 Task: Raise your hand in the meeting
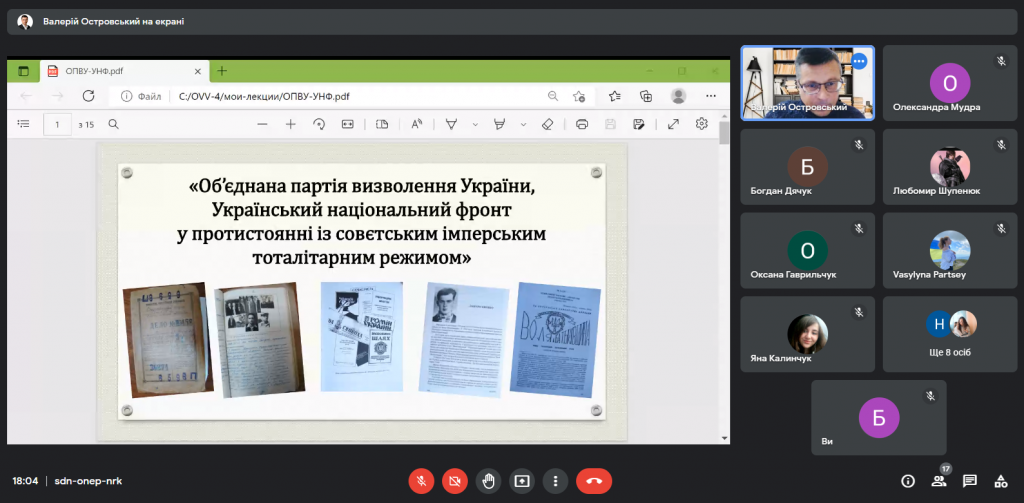pyautogui.click(x=488, y=481)
